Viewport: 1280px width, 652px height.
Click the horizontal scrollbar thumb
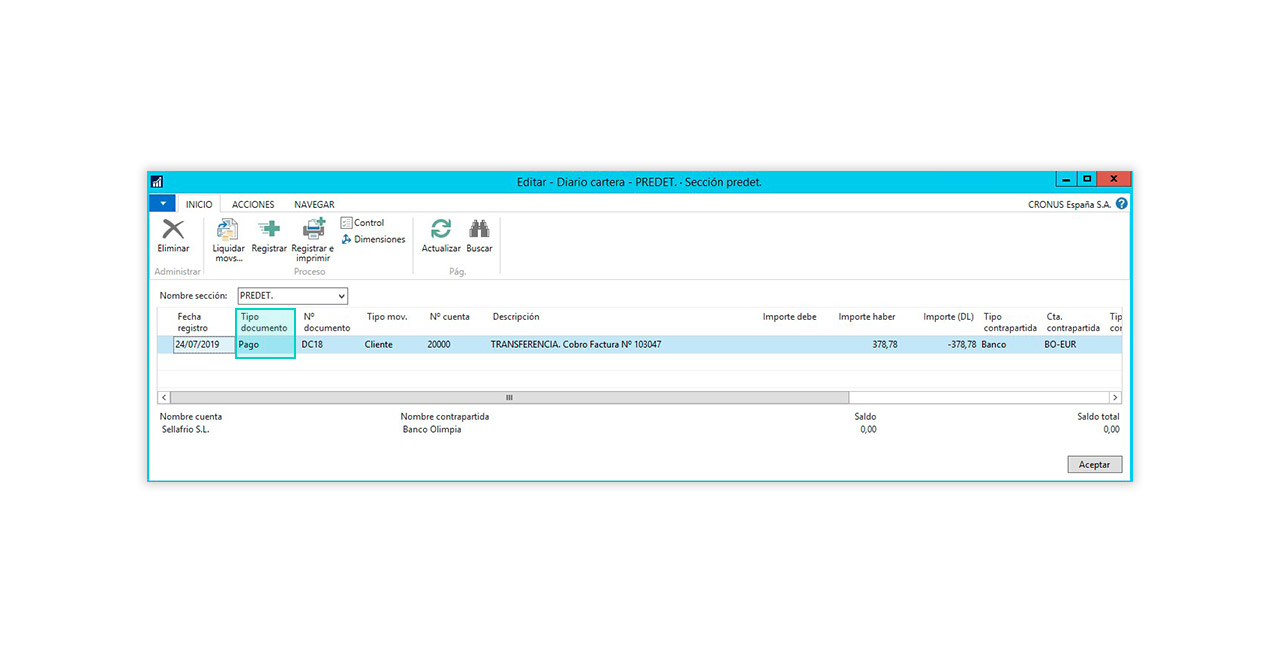pyautogui.click(x=509, y=397)
